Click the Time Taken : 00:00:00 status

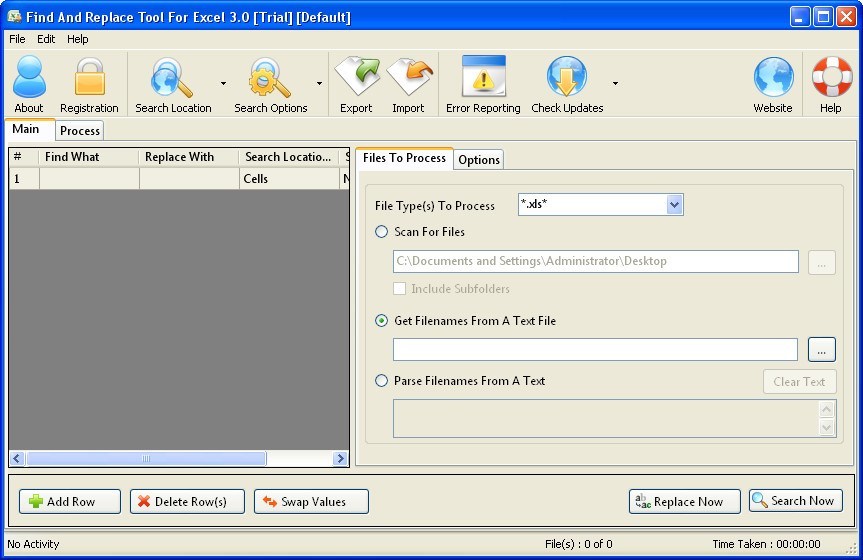pos(766,544)
